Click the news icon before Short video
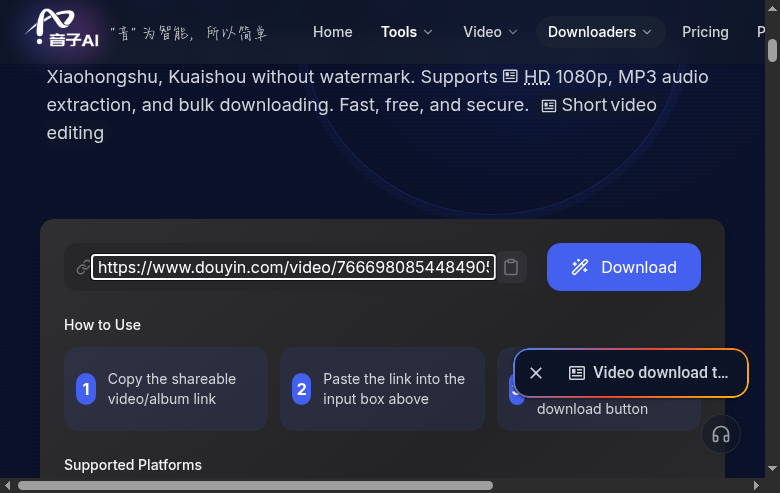This screenshot has height=493, width=780. [548, 106]
